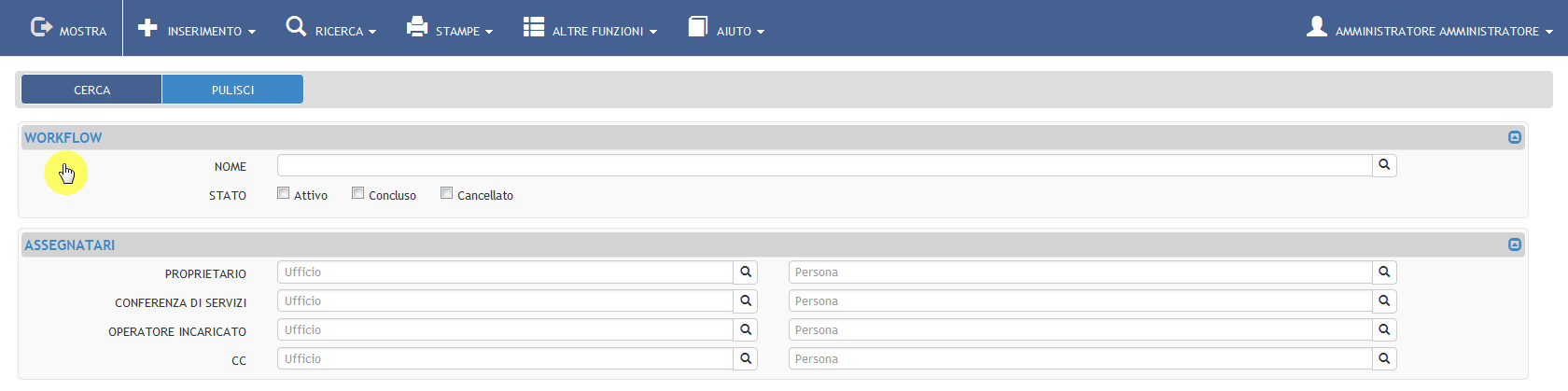This screenshot has width=1568, height=391.
Task: Enable the Attivo status checkbox
Action: 283,193
